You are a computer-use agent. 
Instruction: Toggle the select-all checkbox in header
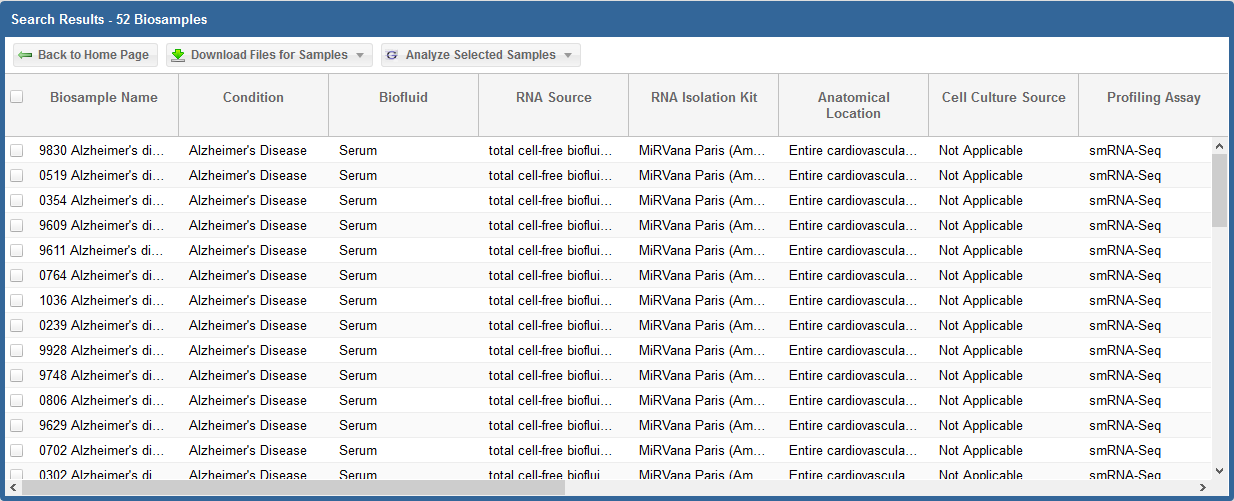pos(17,97)
